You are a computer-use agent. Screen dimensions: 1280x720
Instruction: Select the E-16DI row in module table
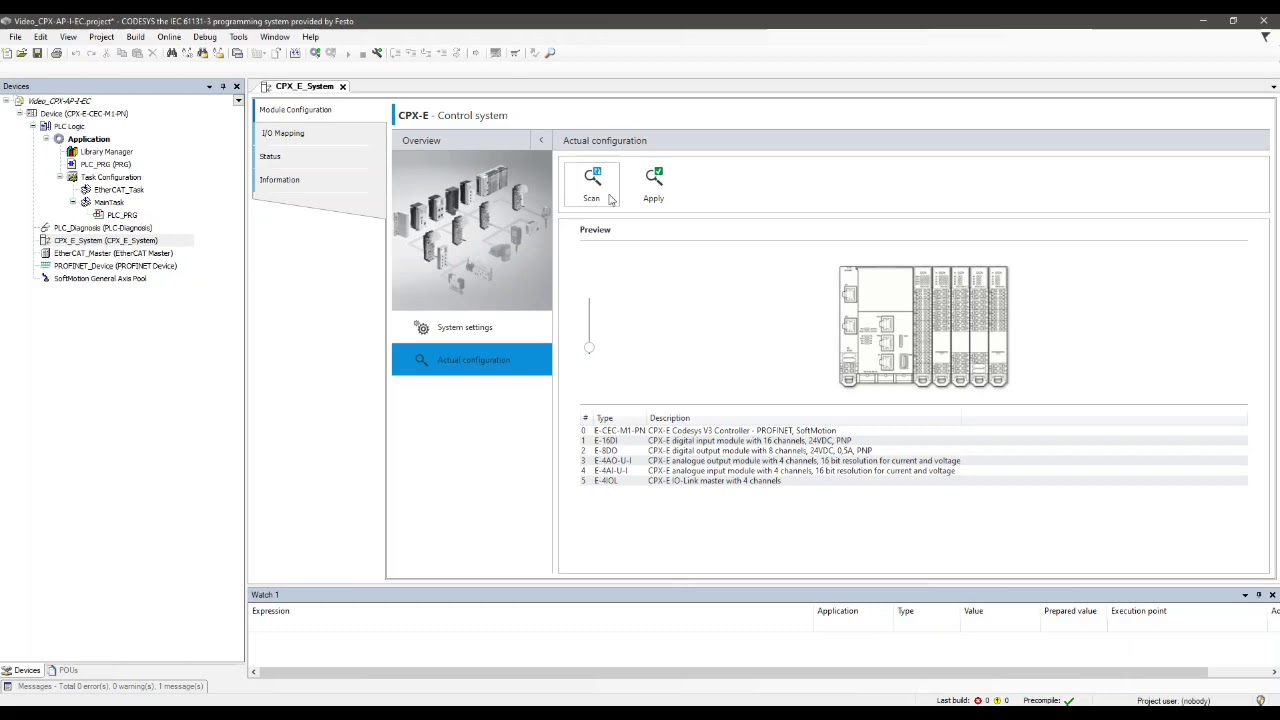point(914,441)
